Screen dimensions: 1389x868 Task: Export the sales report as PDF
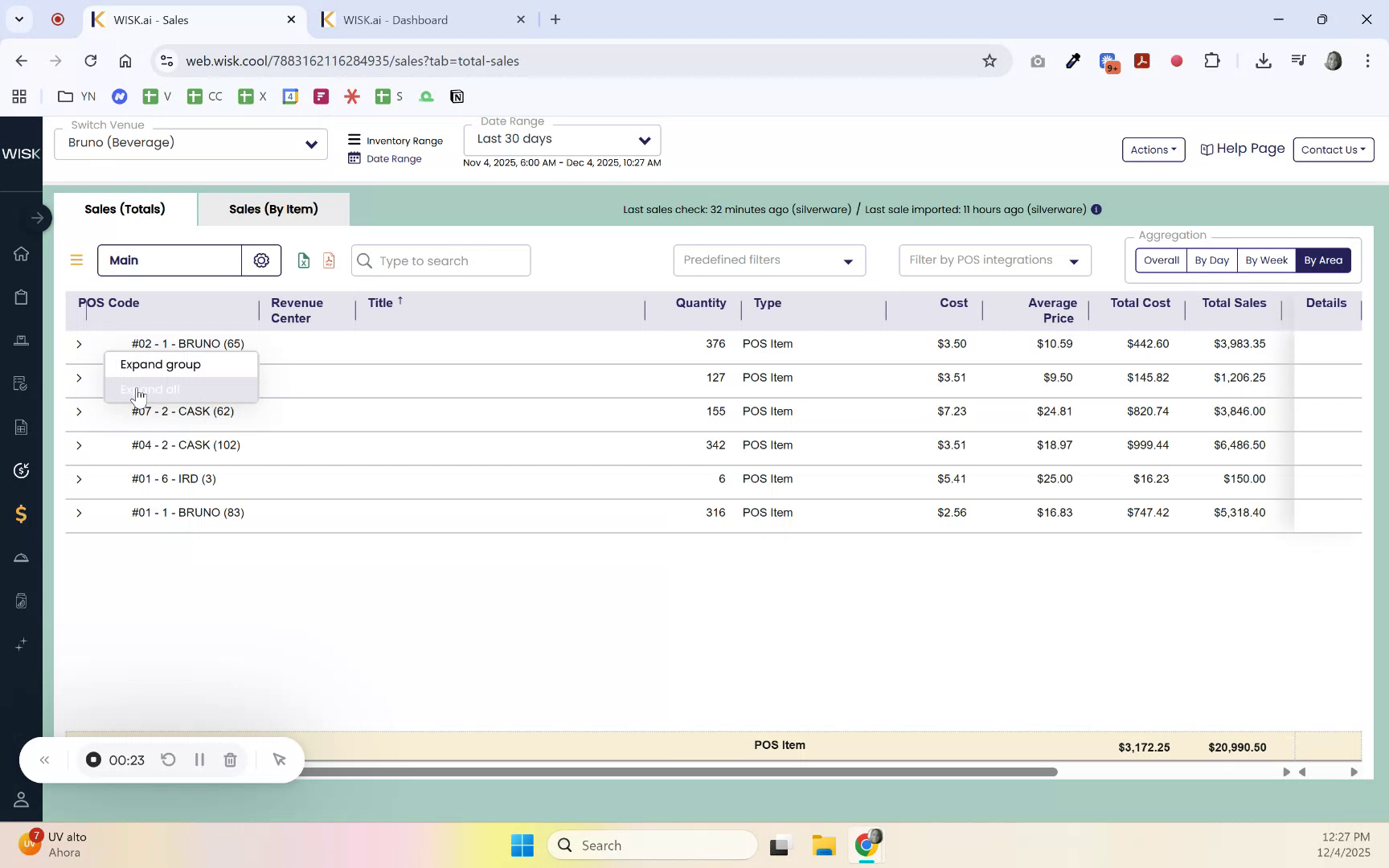(x=329, y=260)
